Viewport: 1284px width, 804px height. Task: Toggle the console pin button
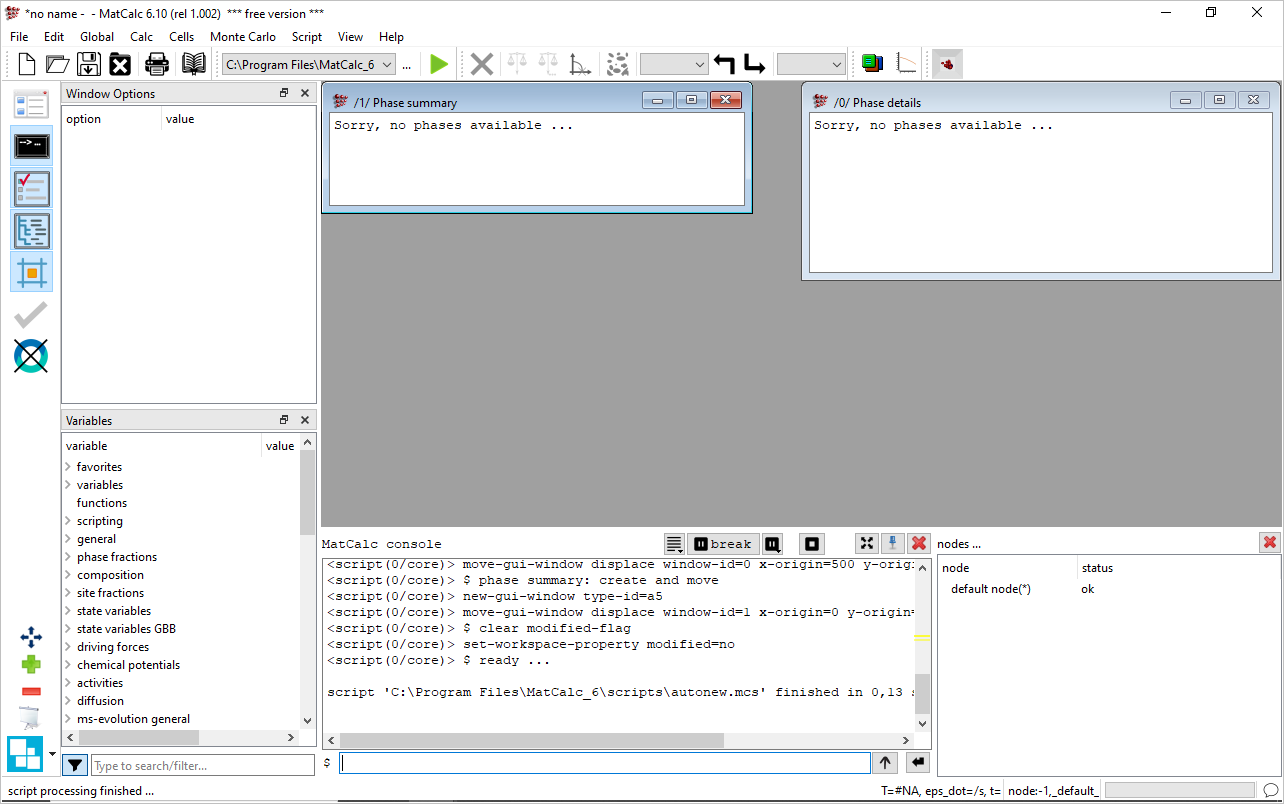coord(892,543)
